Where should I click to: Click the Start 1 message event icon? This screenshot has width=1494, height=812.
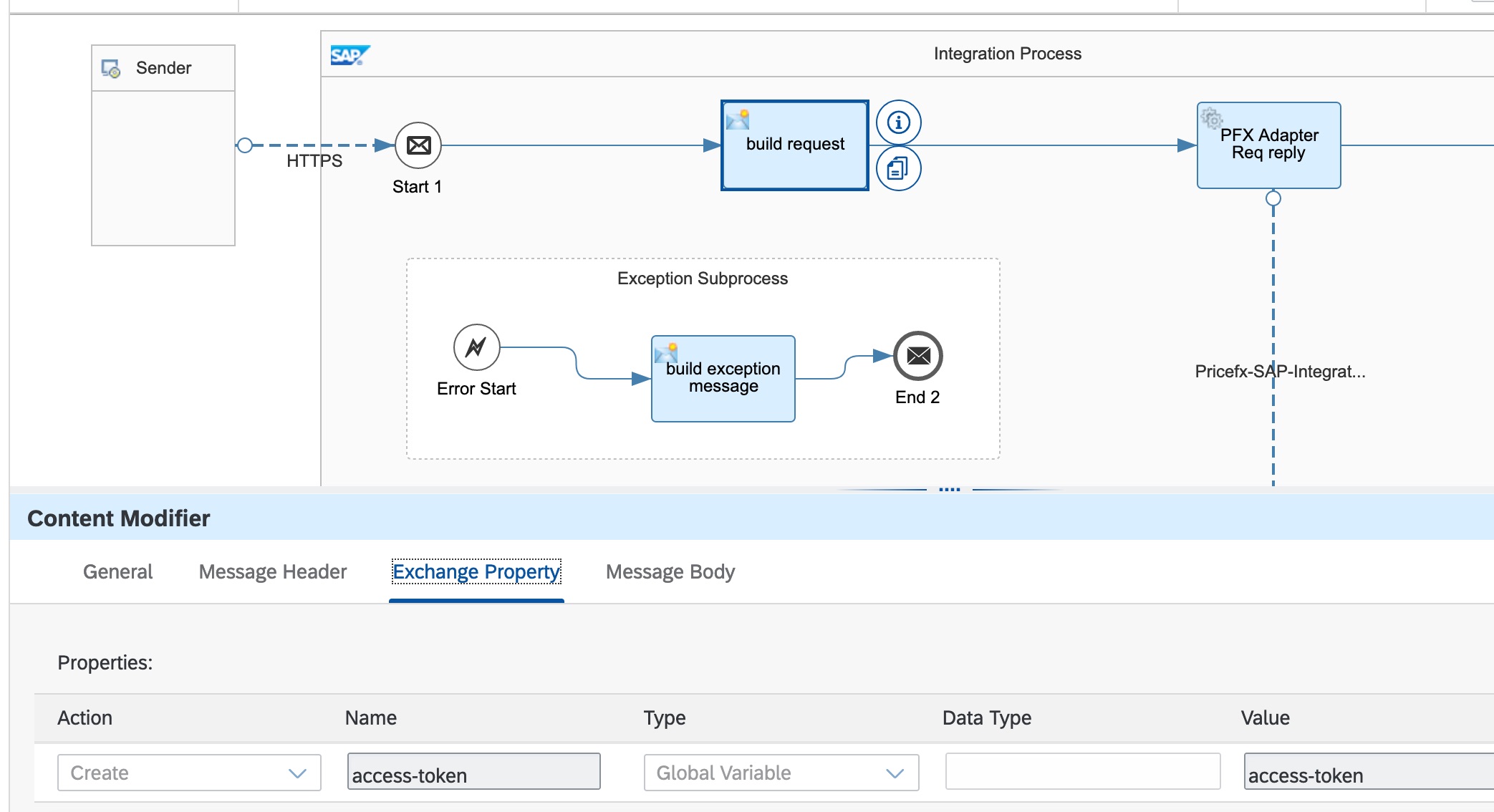click(x=418, y=145)
